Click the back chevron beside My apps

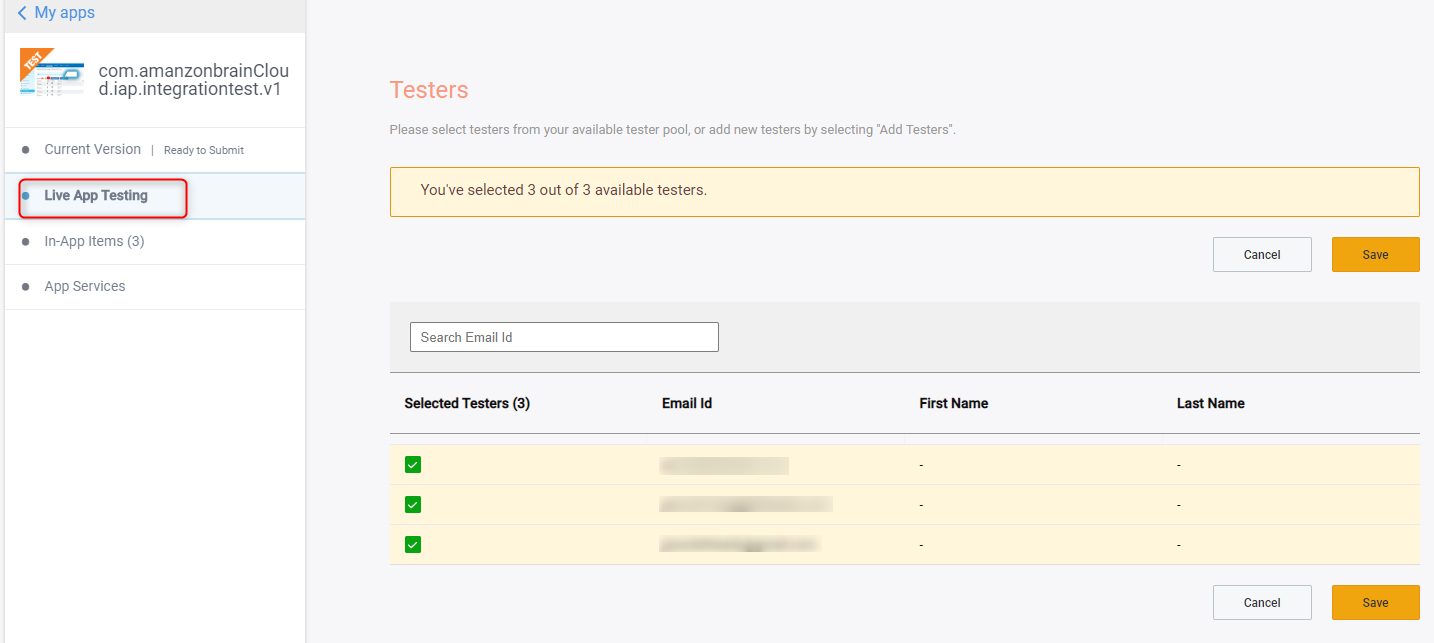22,13
